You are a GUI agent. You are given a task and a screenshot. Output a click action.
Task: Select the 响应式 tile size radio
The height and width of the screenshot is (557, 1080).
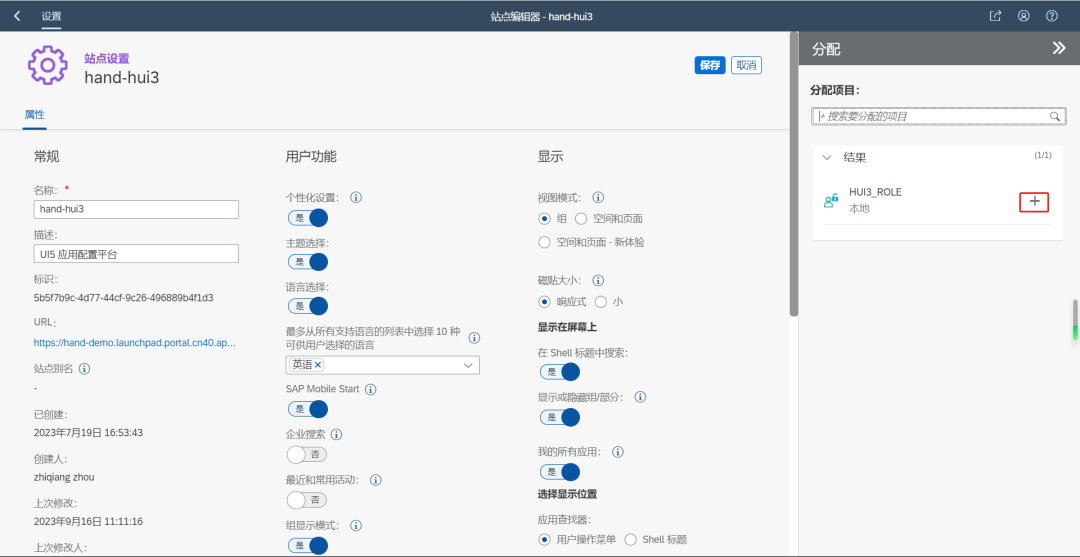click(x=545, y=302)
